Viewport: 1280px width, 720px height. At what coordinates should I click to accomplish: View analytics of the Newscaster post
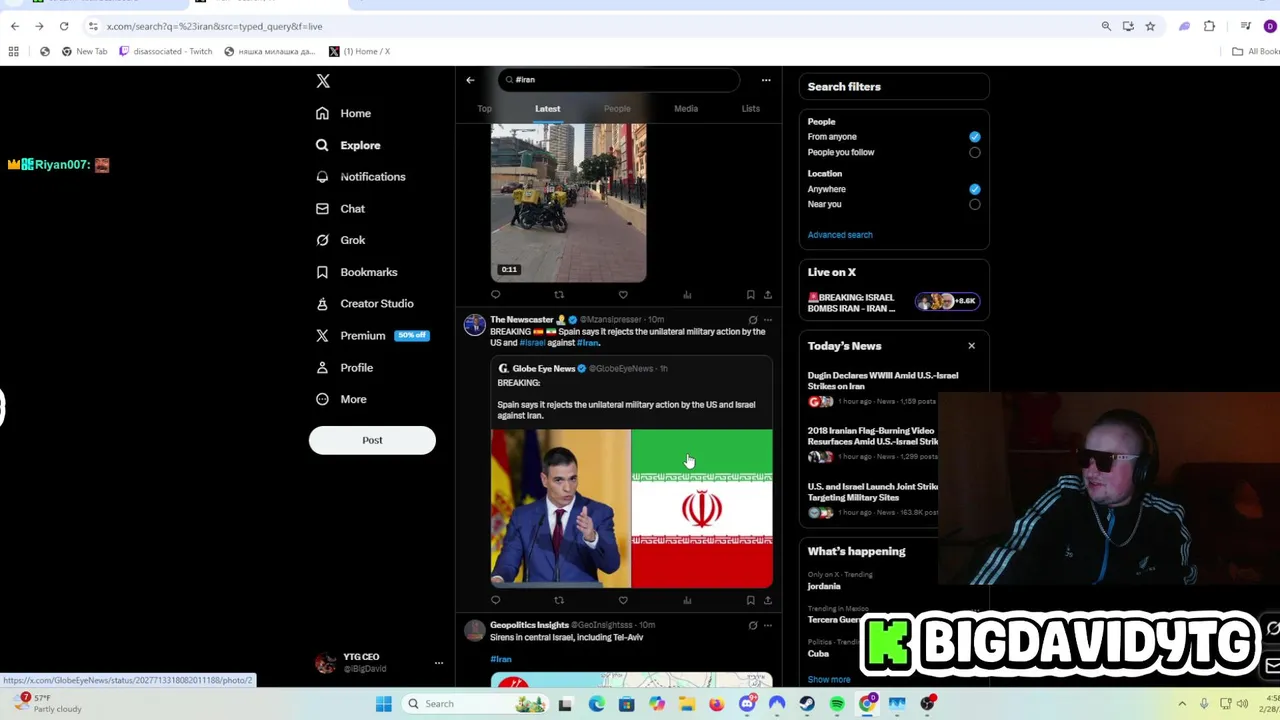[687, 600]
